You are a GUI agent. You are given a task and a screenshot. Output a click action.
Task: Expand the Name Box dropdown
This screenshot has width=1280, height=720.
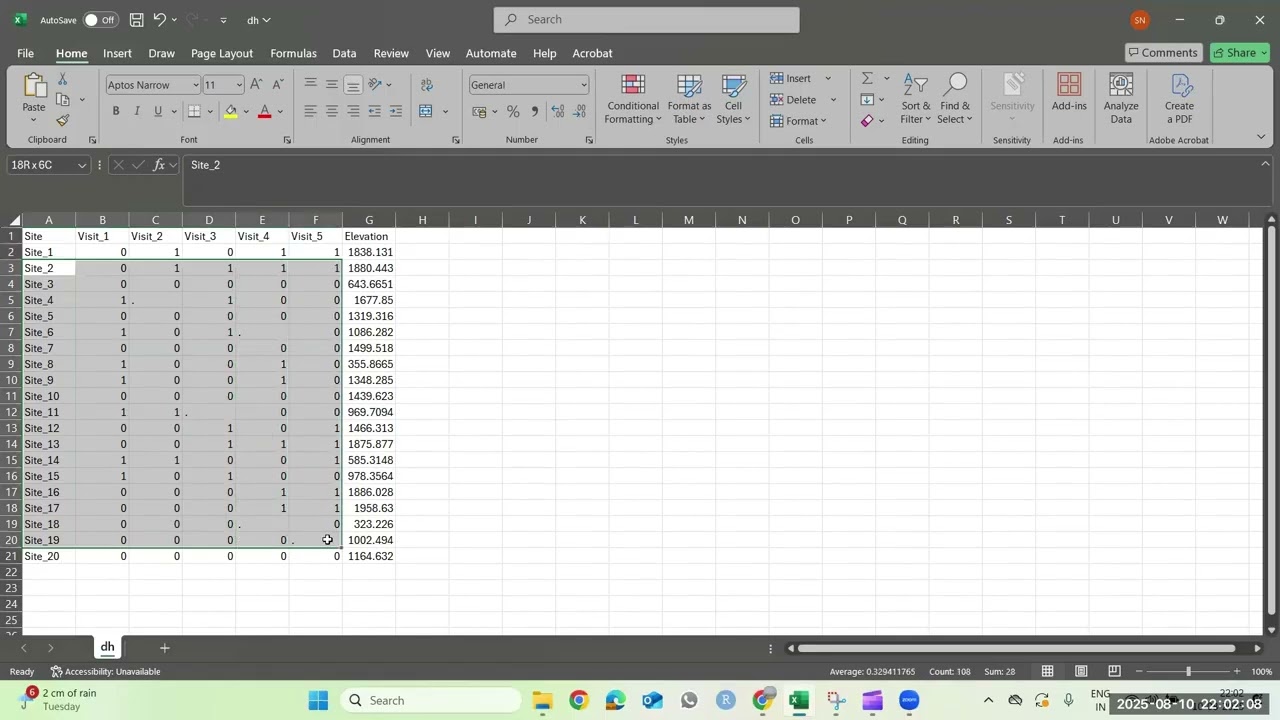coord(81,165)
